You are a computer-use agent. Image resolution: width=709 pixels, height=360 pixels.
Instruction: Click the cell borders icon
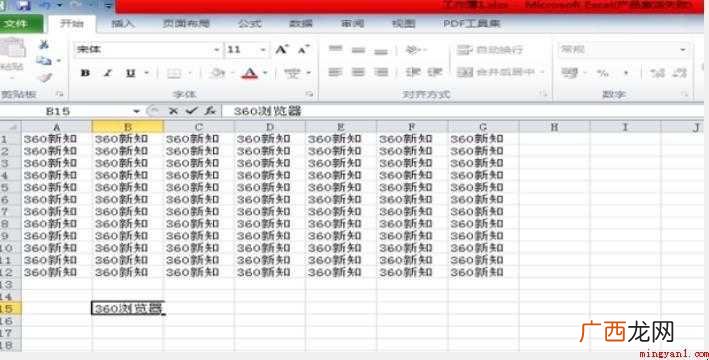(174, 73)
